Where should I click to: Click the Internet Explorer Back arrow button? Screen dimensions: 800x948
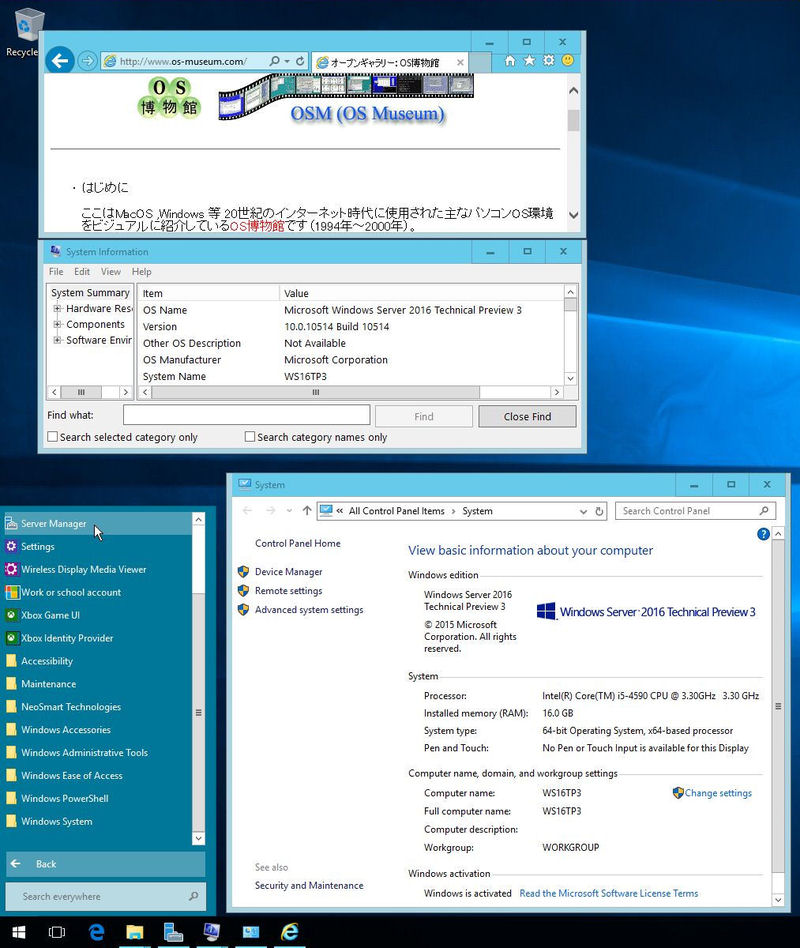click(60, 60)
